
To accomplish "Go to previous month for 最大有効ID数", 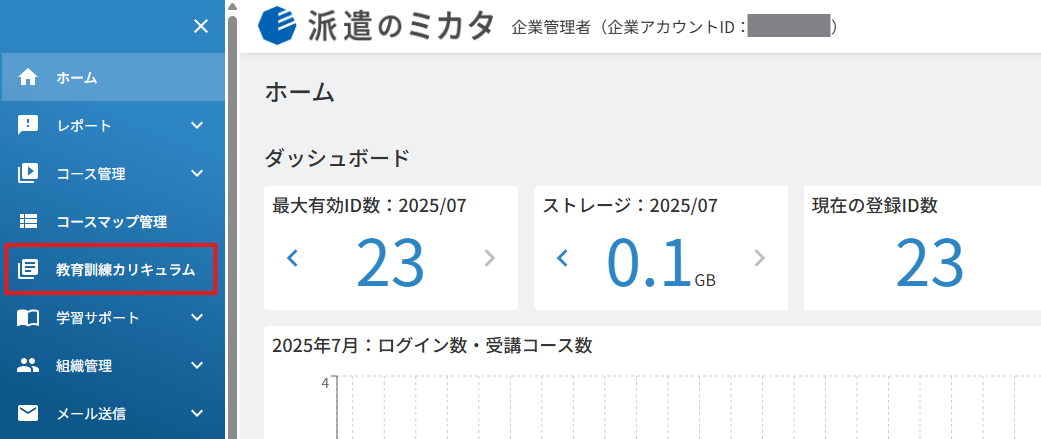I will coord(292,258).
